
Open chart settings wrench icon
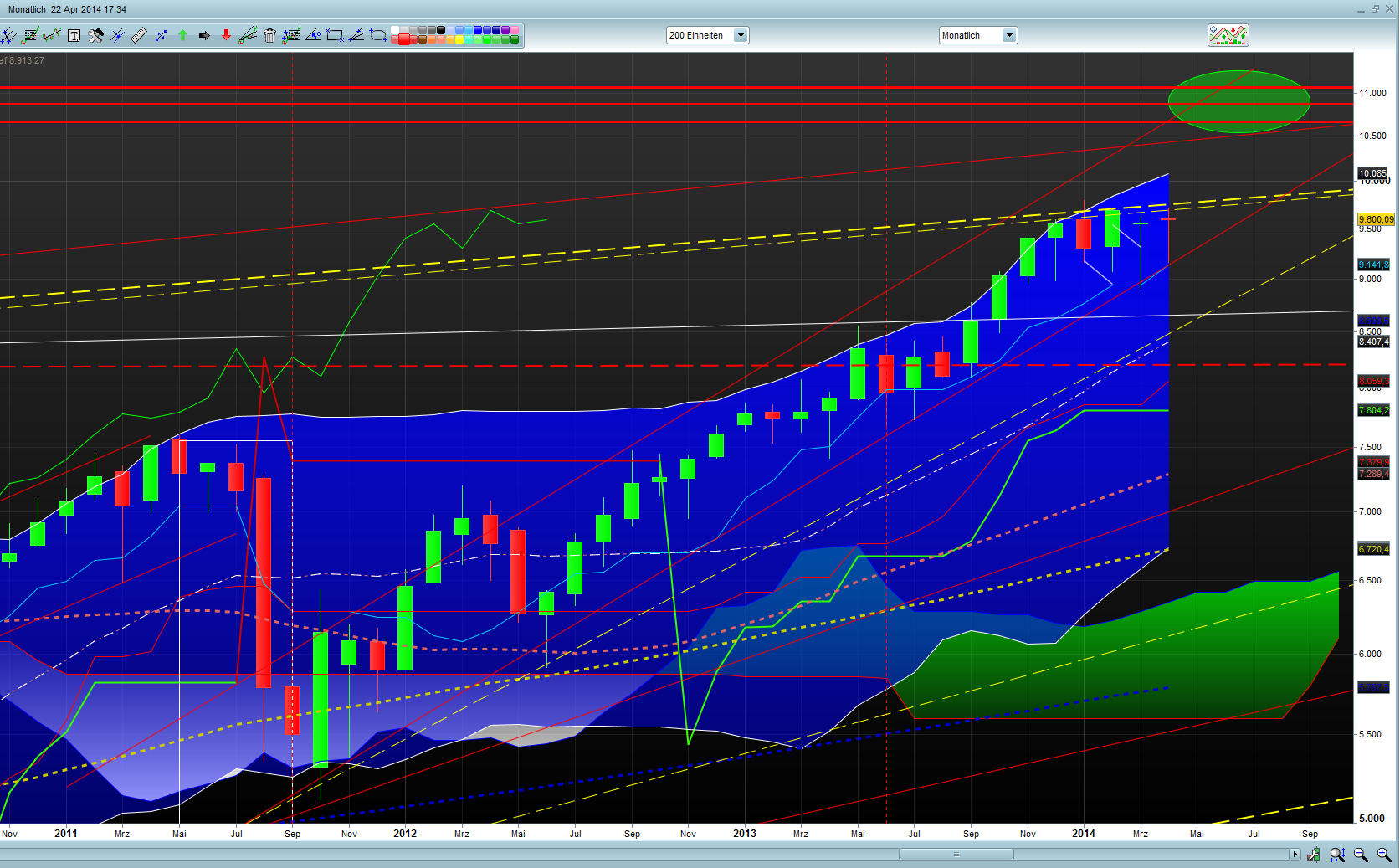pyautogui.click(x=1314, y=855)
